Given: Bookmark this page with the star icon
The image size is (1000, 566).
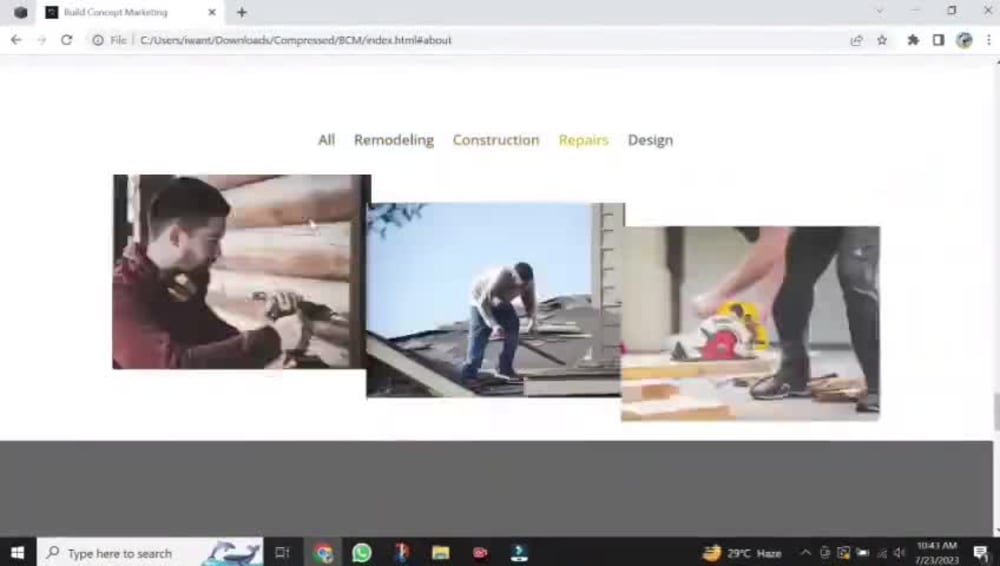Looking at the screenshot, I should point(882,40).
